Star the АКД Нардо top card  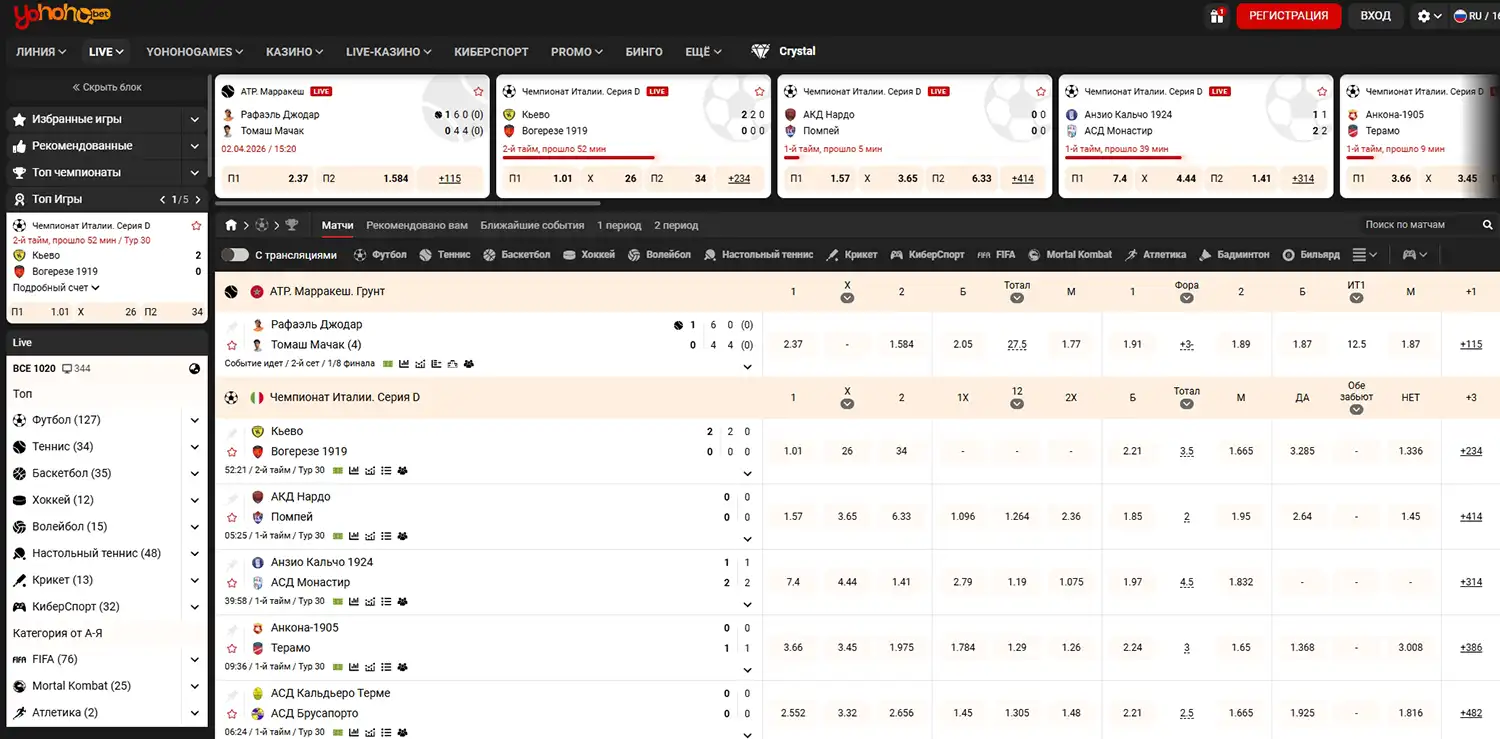pyautogui.click(x=1041, y=91)
